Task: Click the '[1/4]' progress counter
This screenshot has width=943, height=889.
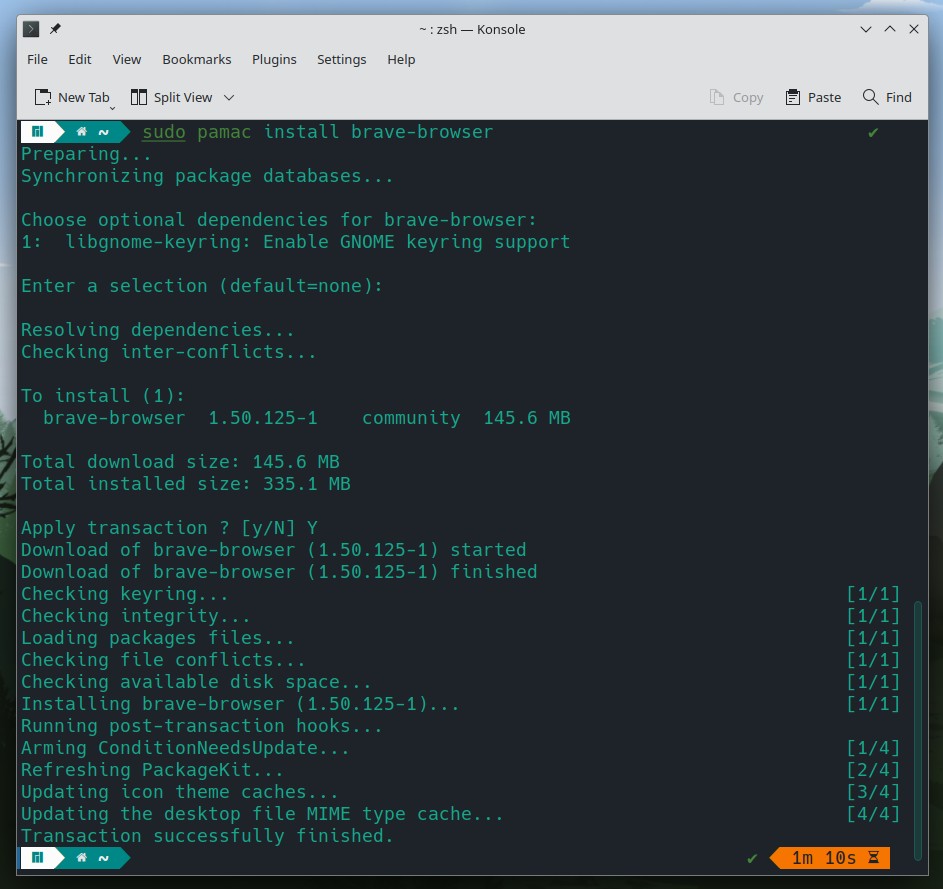Action: (x=873, y=748)
